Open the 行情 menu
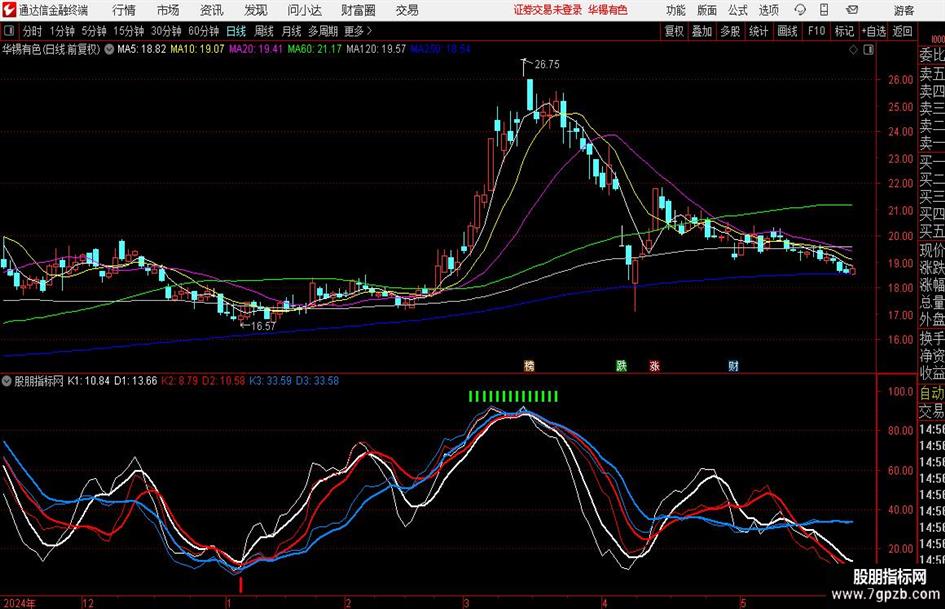 (124, 10)
